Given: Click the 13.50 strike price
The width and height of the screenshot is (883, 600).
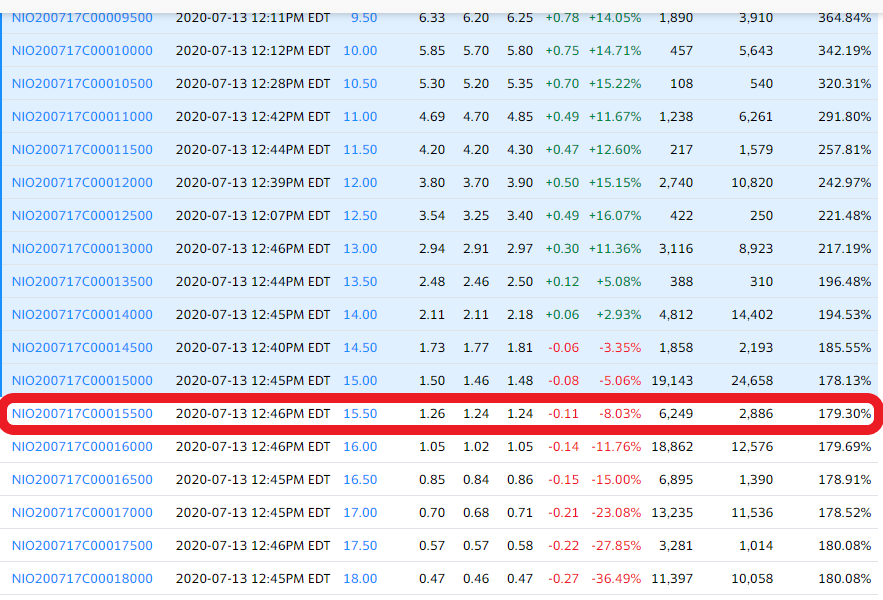Looking at the screenshot, I should point(360,282).
